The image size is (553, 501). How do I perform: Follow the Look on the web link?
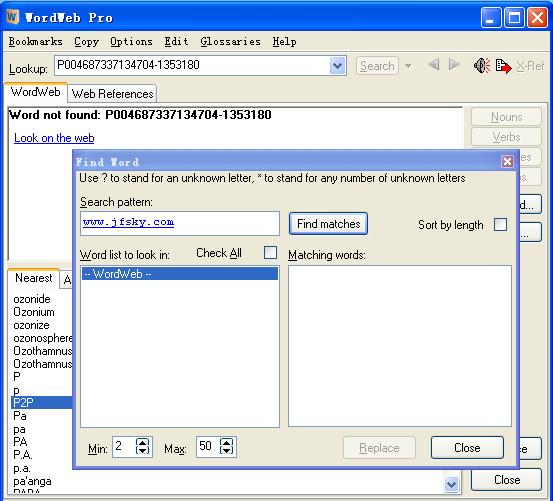point(54,138)
